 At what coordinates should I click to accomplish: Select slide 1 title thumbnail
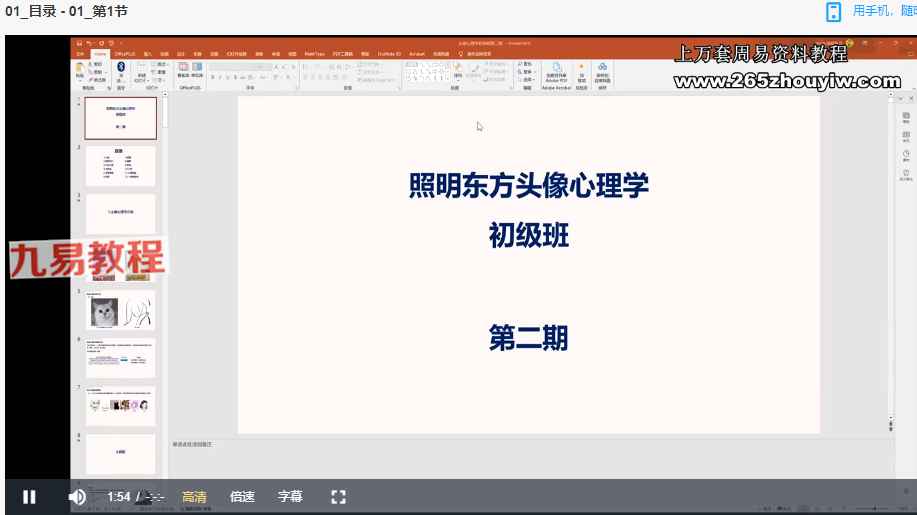(x=120, y=118)
